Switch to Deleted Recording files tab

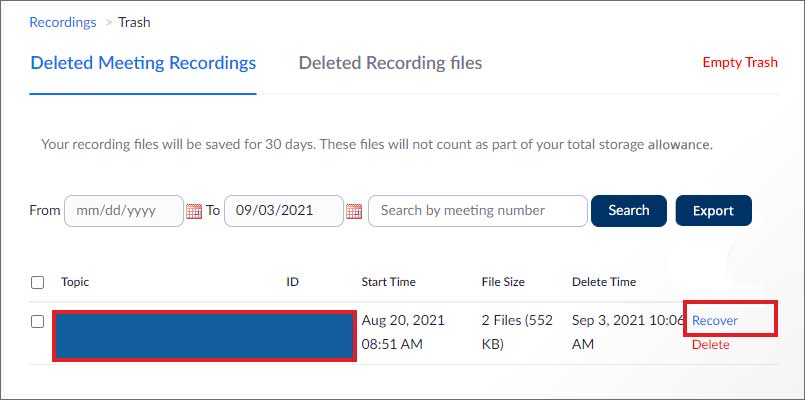[390, 63]
